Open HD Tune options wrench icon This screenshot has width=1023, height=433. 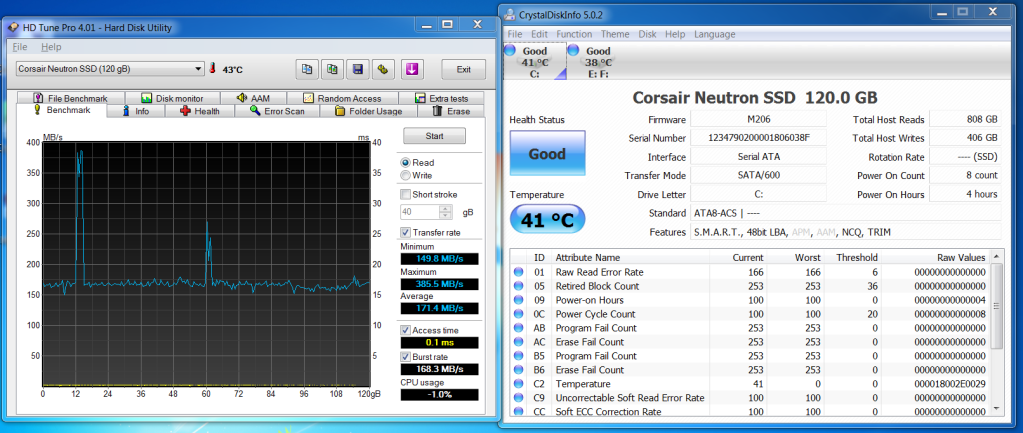coord(382,69)
